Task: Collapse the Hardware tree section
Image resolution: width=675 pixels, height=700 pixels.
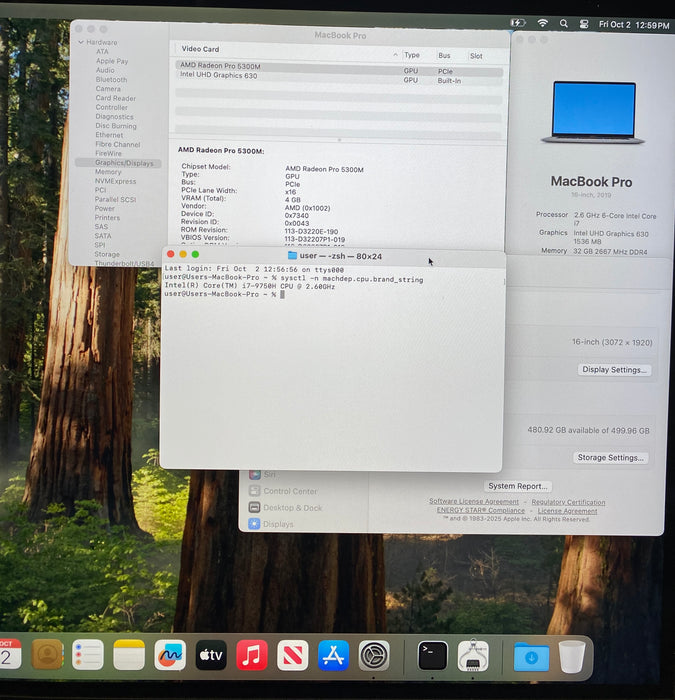Action: pos(81,42)
